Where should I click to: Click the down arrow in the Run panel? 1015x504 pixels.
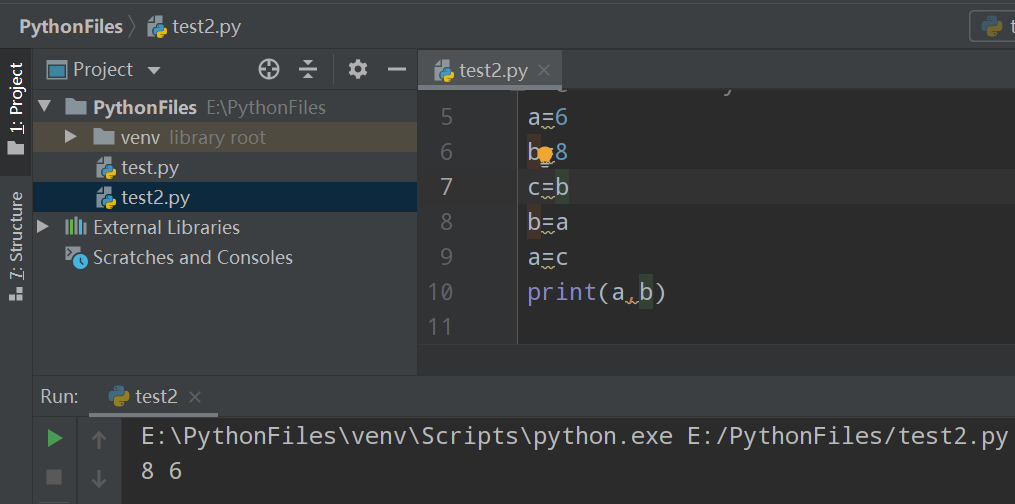coord(99,479)
